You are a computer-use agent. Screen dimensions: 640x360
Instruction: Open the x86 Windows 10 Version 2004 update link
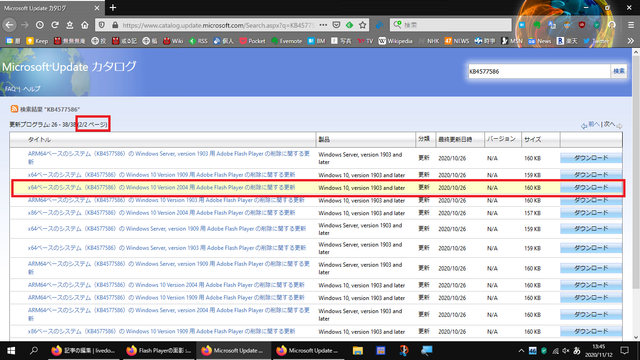click(x=161, y=213)
